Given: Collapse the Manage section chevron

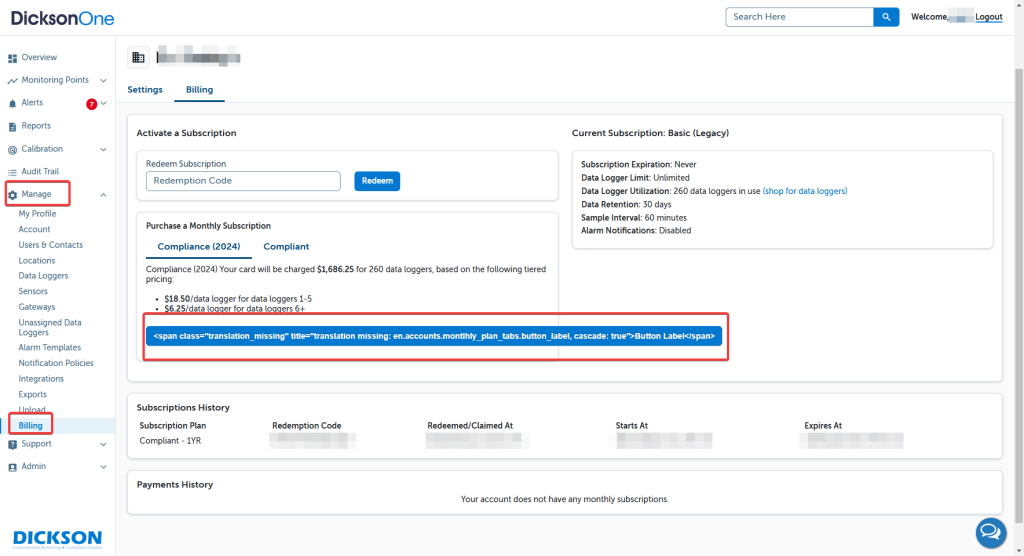Looking at the screenshot, I should [103, 195].
